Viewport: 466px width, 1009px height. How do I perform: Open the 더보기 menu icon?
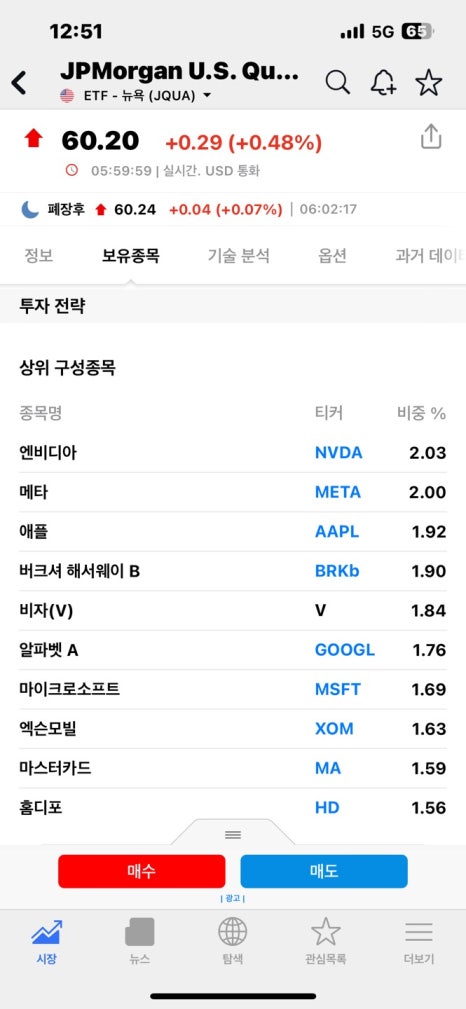coord(418,932)
